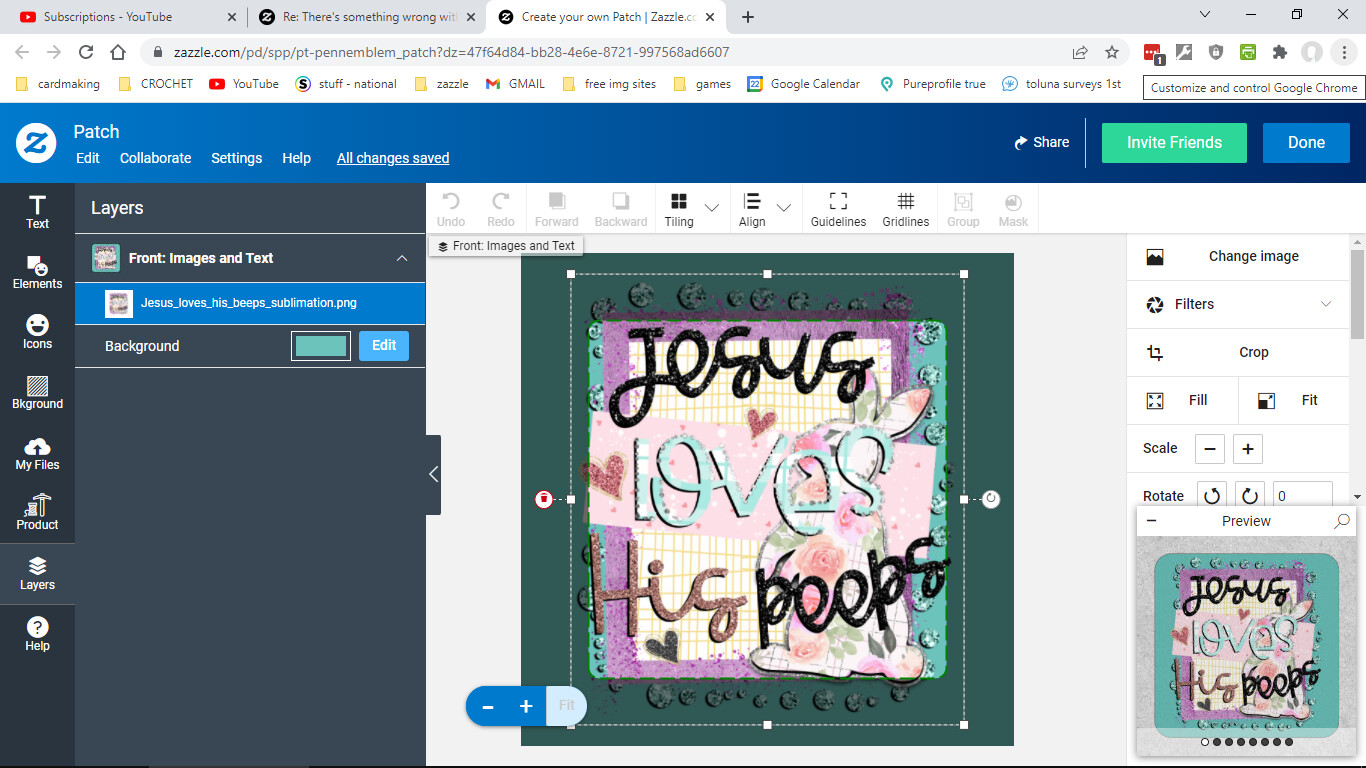Click the Background color swatch
Screen dimensions: 1366x768
tap(321, 346)
